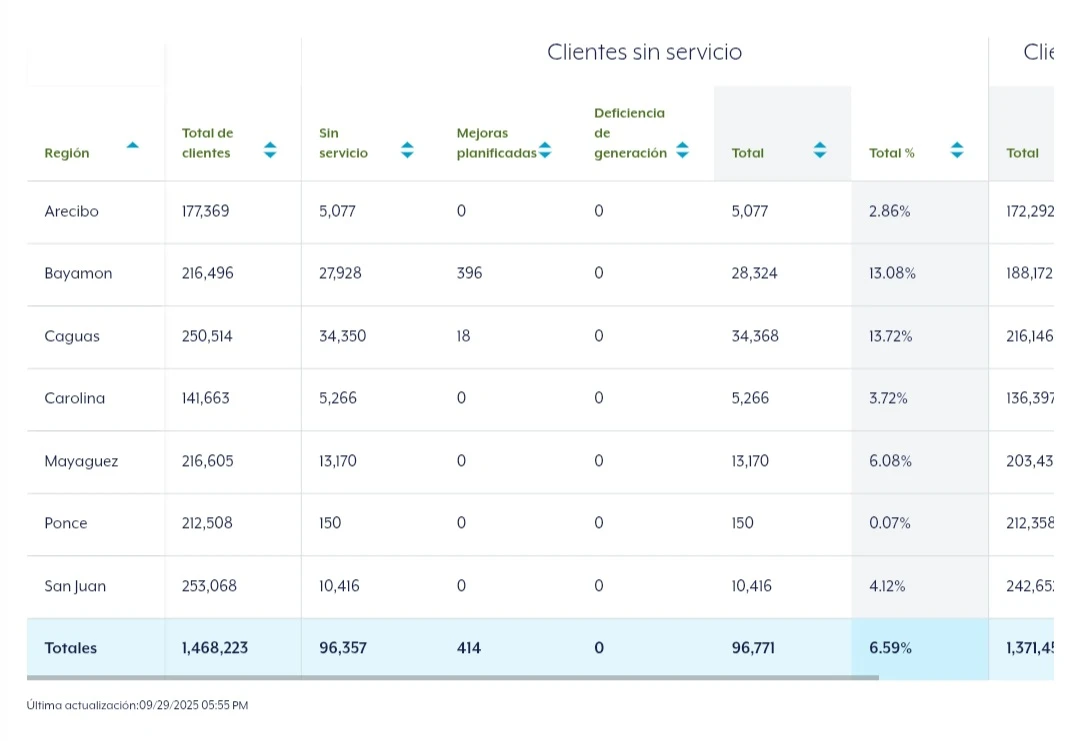Select the Clientes sin servicio group header
The image size is (1080, 741).
(644, 53)
